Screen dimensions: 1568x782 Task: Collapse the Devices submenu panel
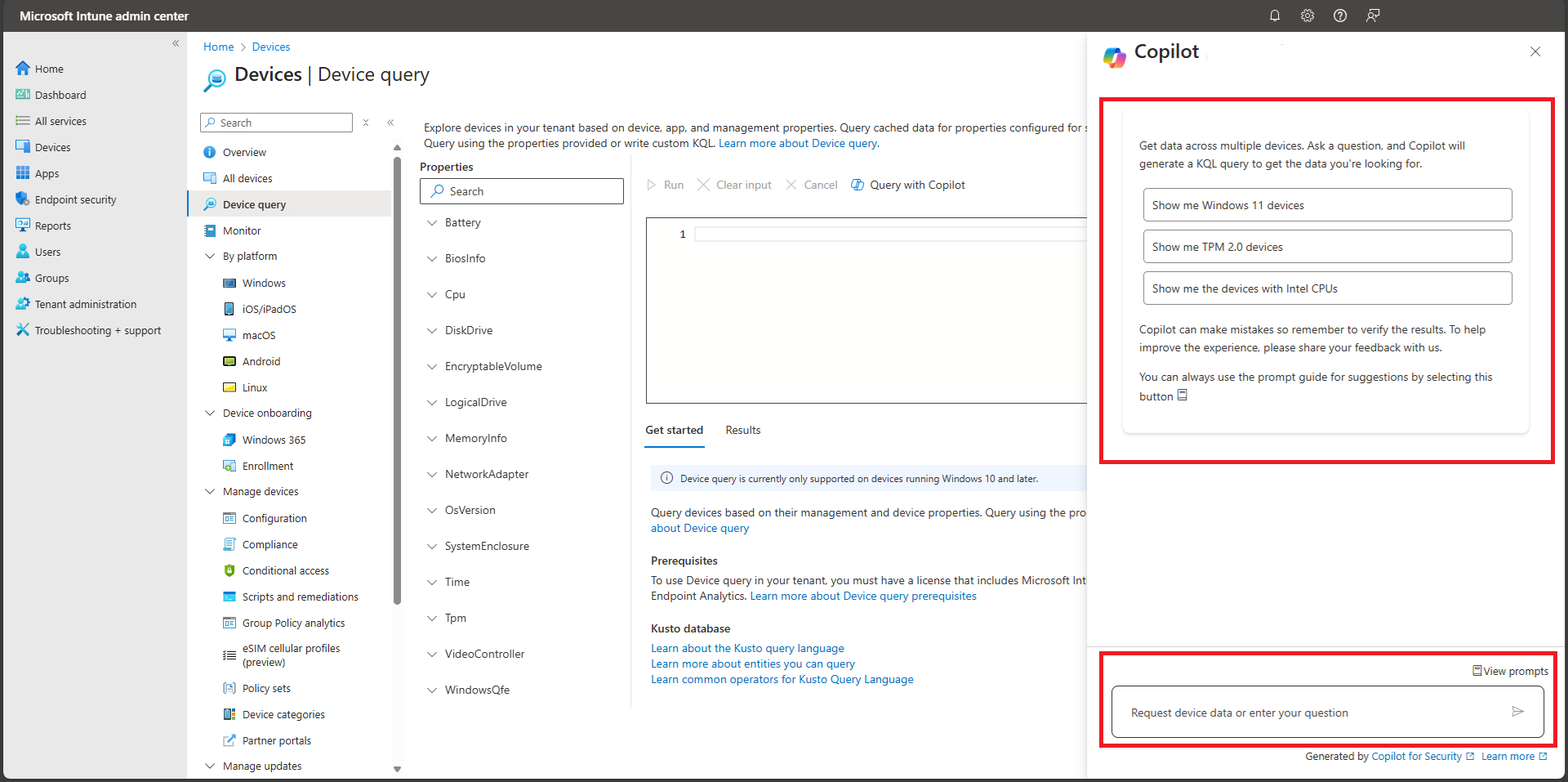coord(390,123)
